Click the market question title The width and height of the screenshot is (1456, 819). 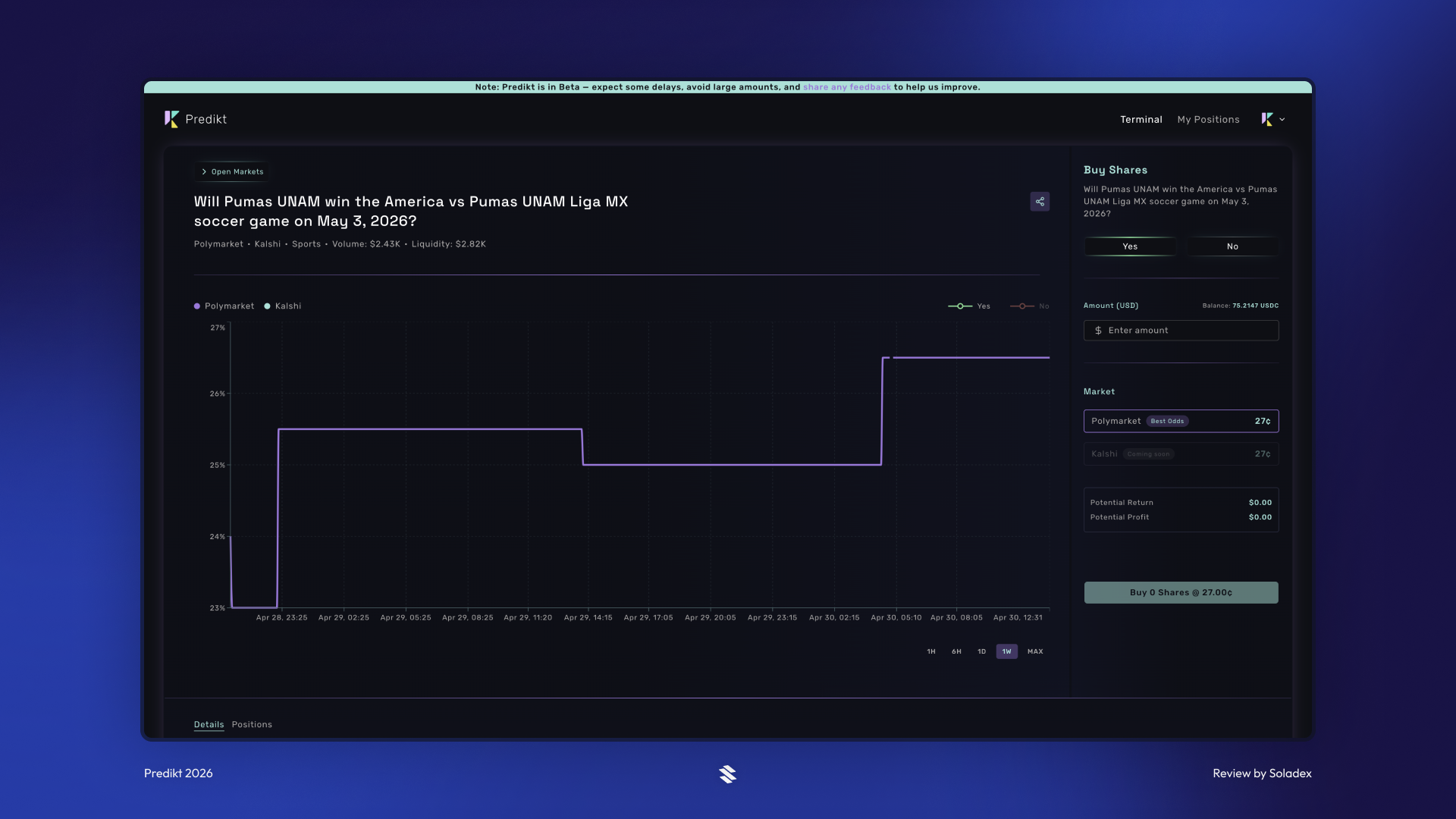tap(411, 212)
